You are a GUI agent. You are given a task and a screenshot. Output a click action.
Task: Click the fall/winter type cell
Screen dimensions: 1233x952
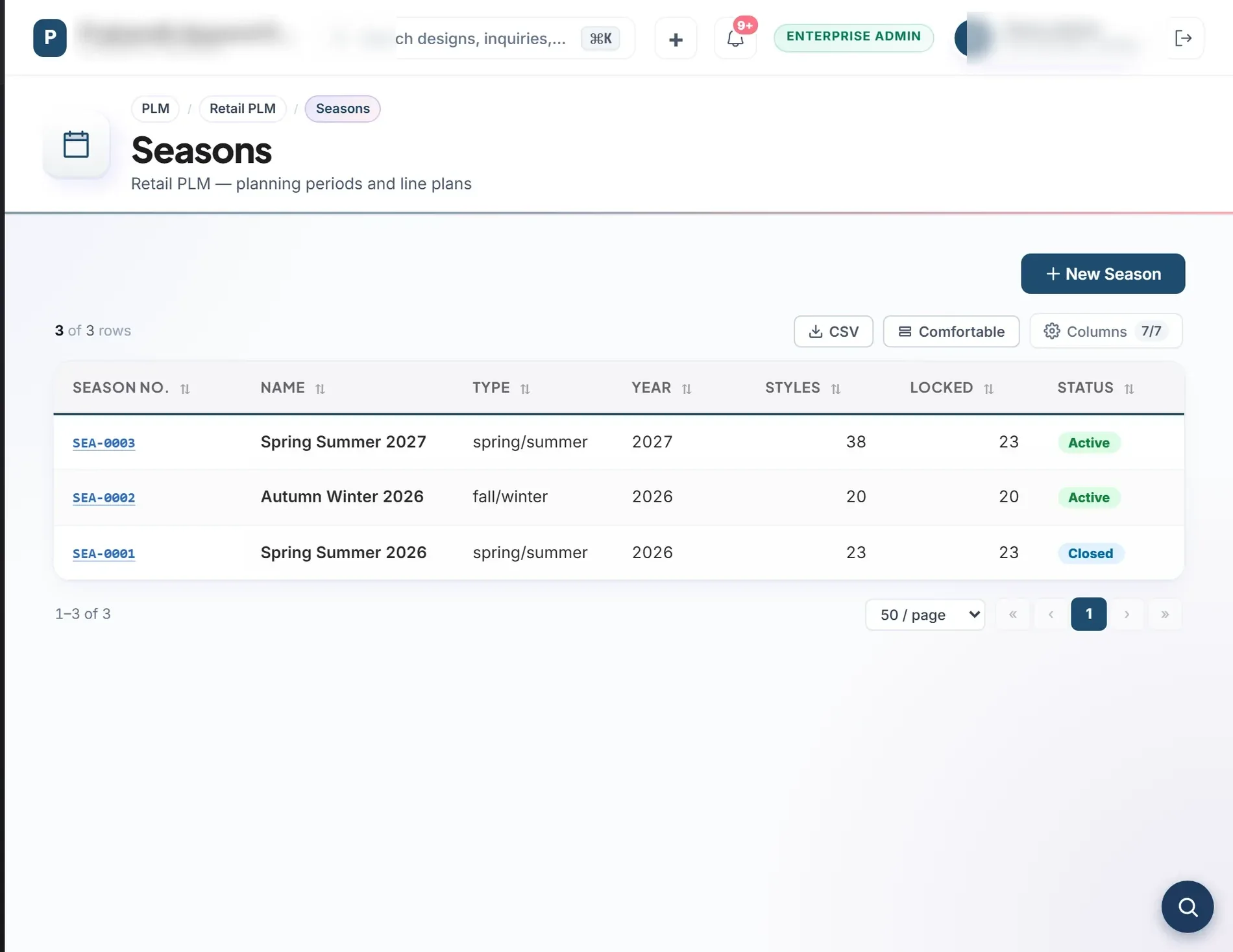pos(510,497)
